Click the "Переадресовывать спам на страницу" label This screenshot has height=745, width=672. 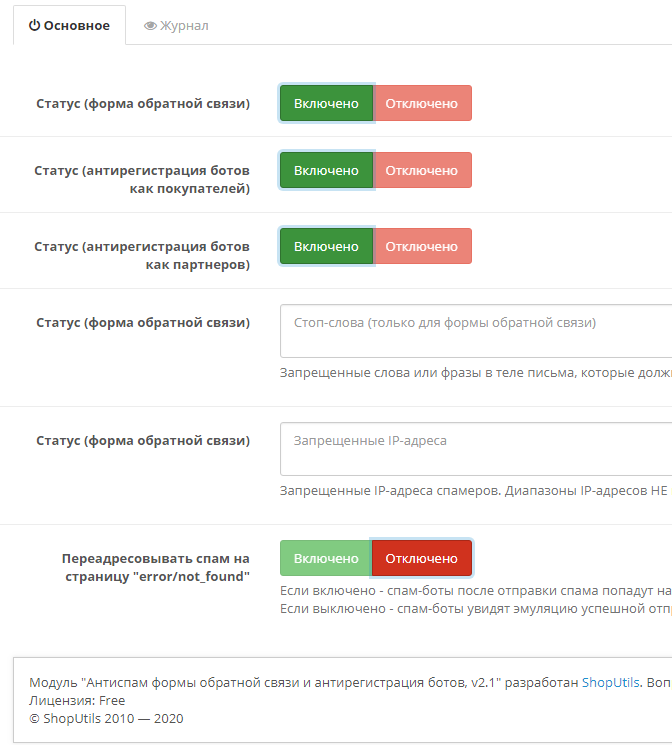(155, 567)
